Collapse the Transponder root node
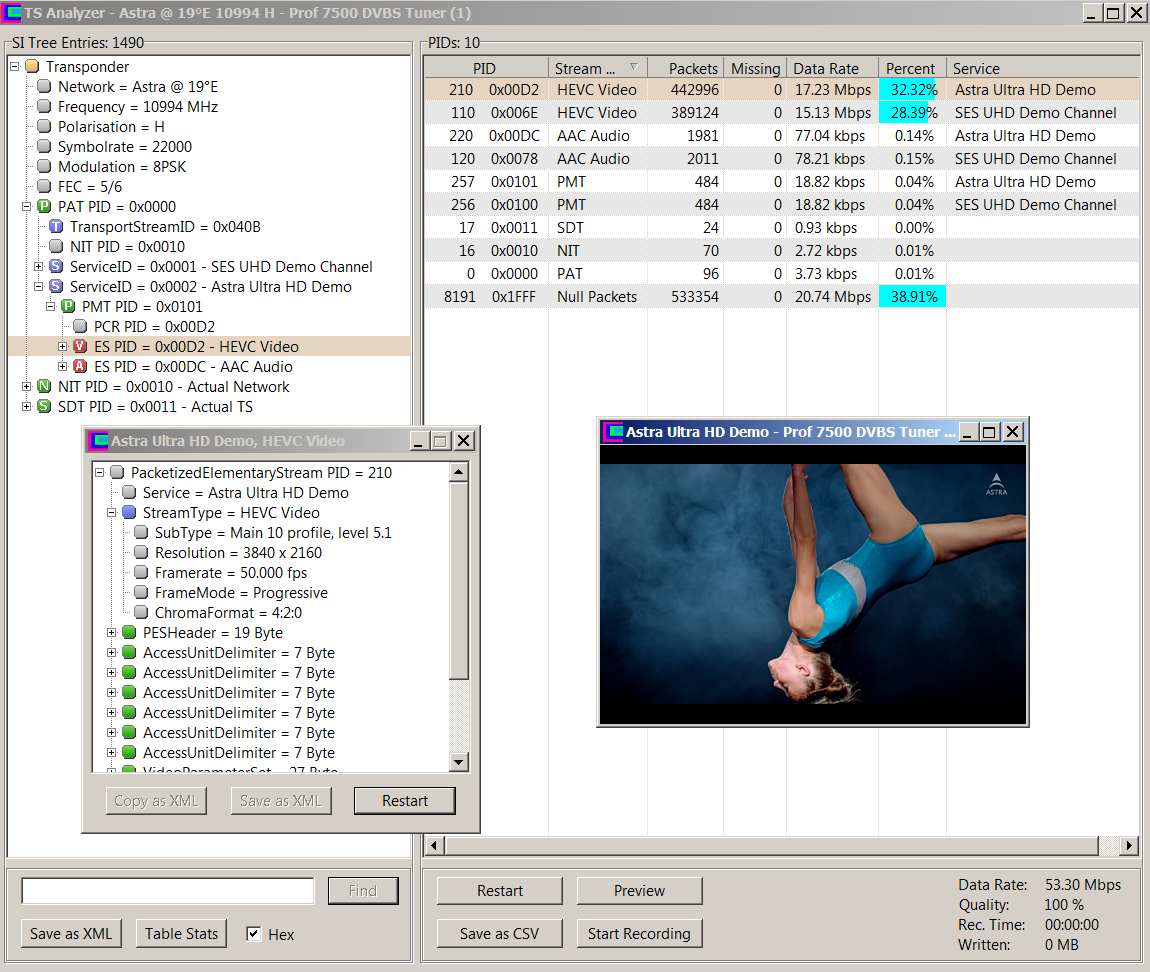Screen dimensions: 1150x972 pos(14,67)
